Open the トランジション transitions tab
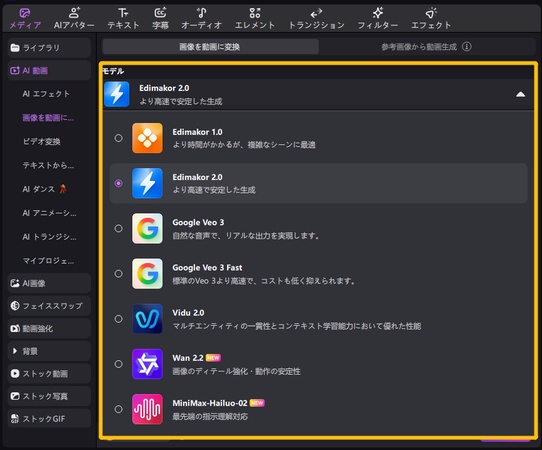The height and width of the screenshot is (450, 542). point(316,19)
